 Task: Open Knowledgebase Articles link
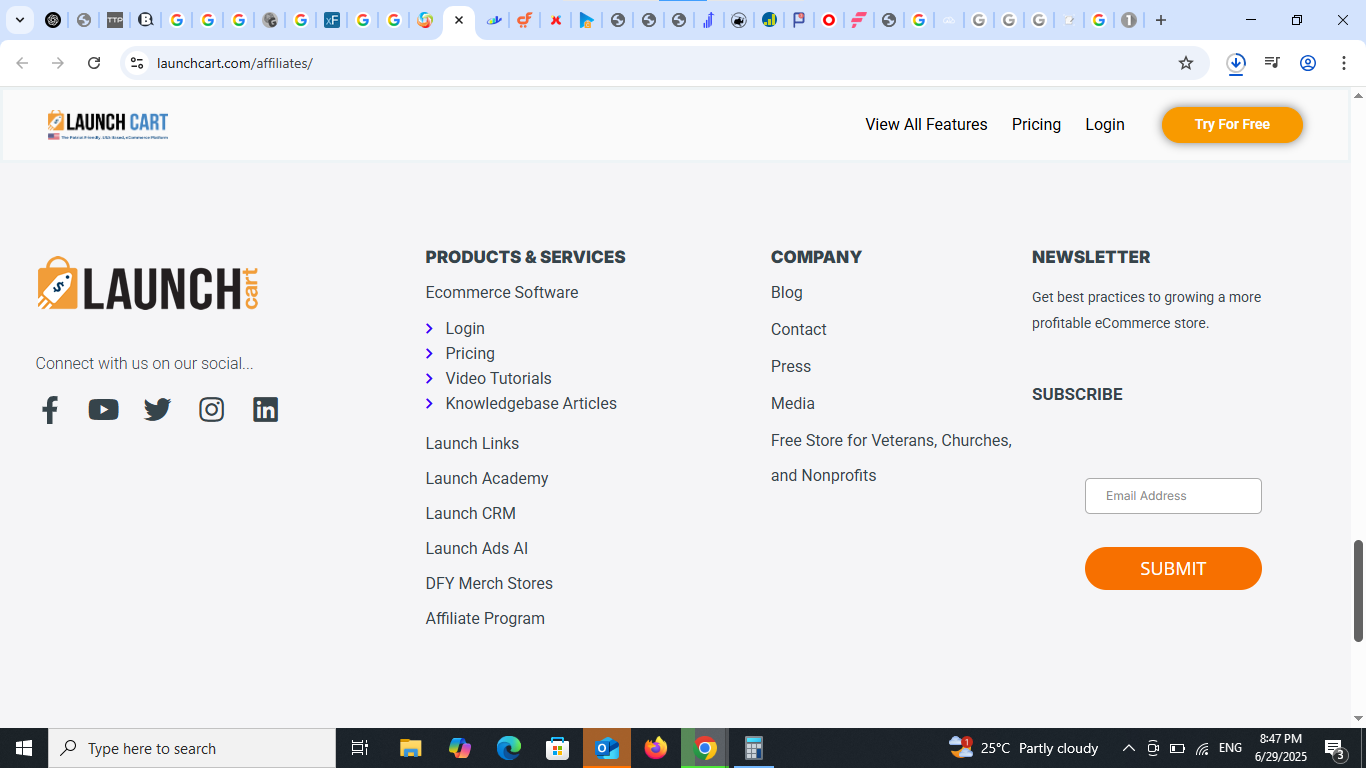(x=531, y=403)
